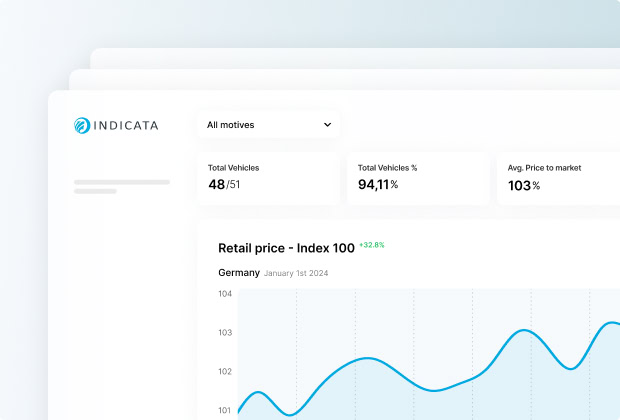Click the green +32.8% change badge
Screen dimensions: 620x420
pyautogui.click(x=372, y=245)
